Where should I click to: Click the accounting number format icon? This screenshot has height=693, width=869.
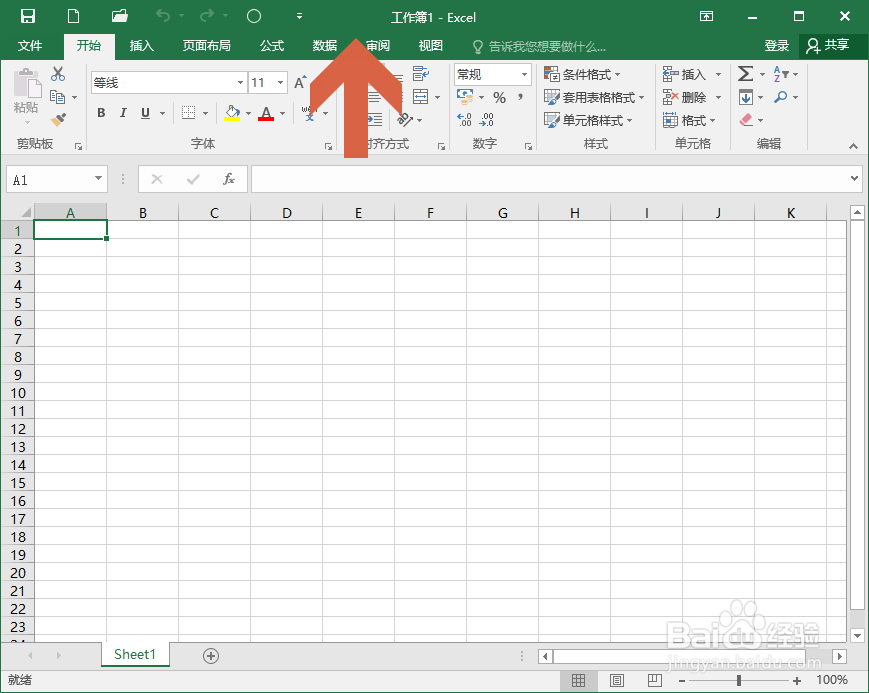465,98
